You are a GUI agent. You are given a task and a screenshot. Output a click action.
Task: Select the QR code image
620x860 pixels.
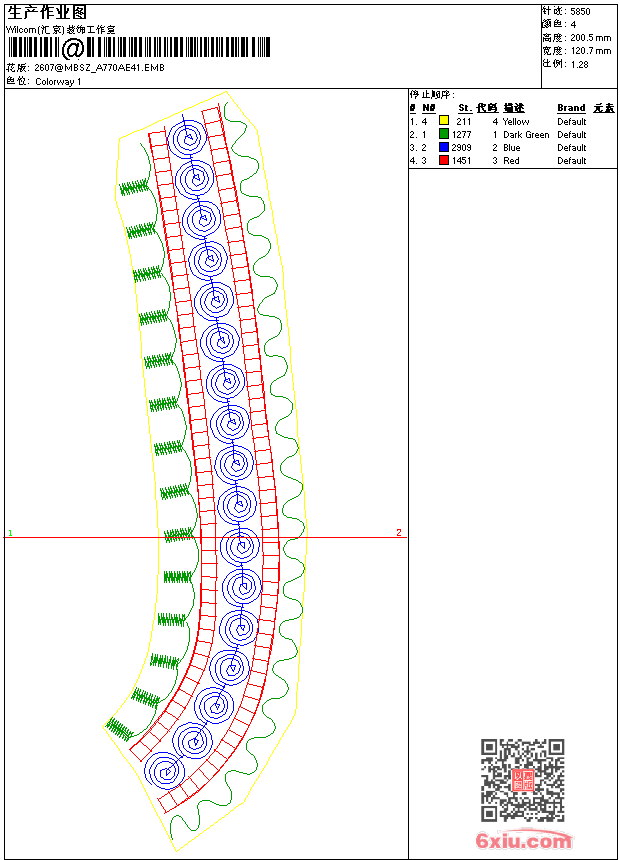pyautogui.click(x=522, y=780)
